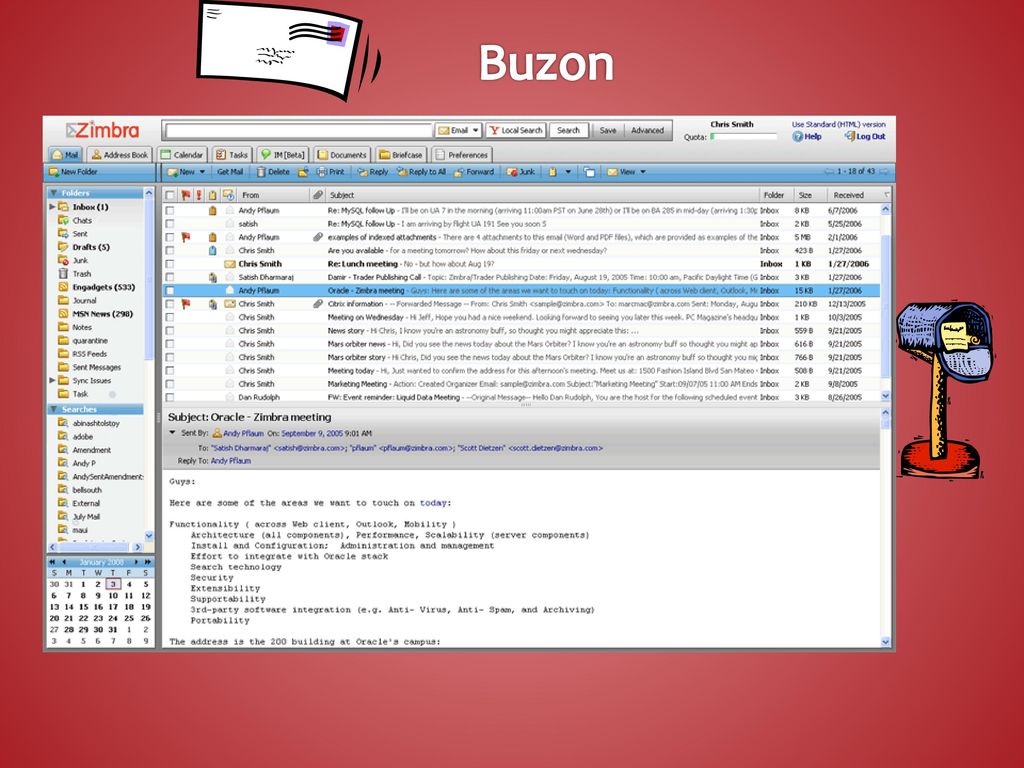Screen dimensions: 1024x768
Task: Click Use Standard (HTML) version link
Action: [839, 124]
